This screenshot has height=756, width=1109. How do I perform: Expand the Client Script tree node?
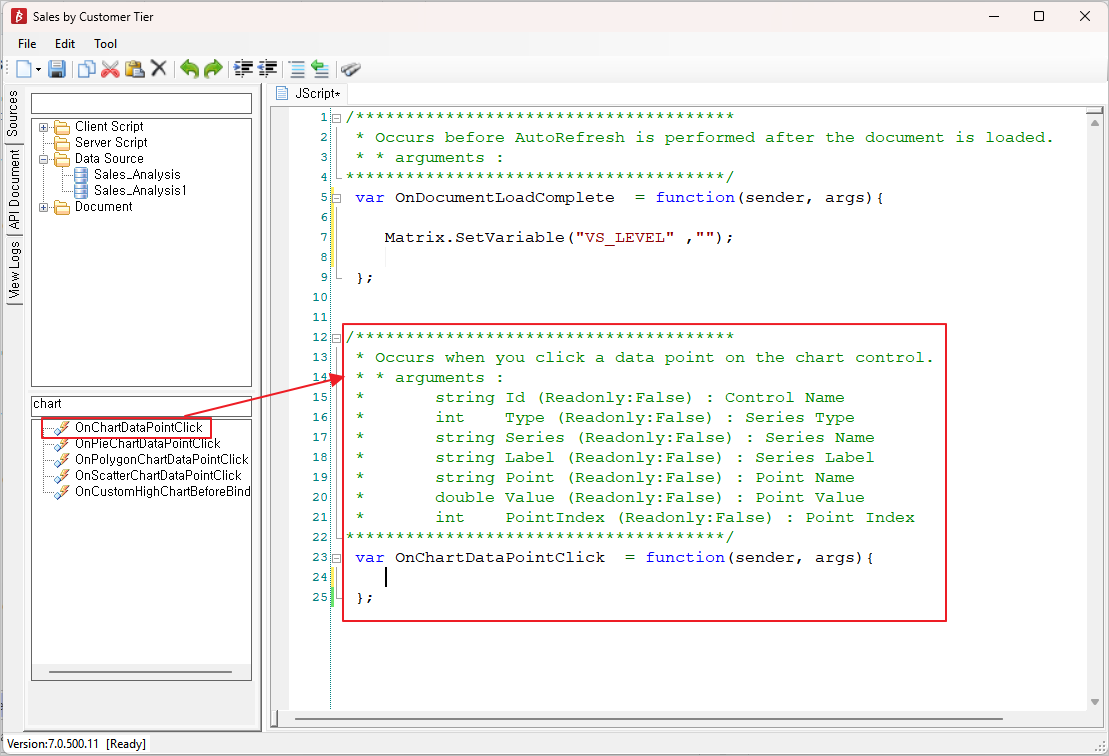[44, 127]
